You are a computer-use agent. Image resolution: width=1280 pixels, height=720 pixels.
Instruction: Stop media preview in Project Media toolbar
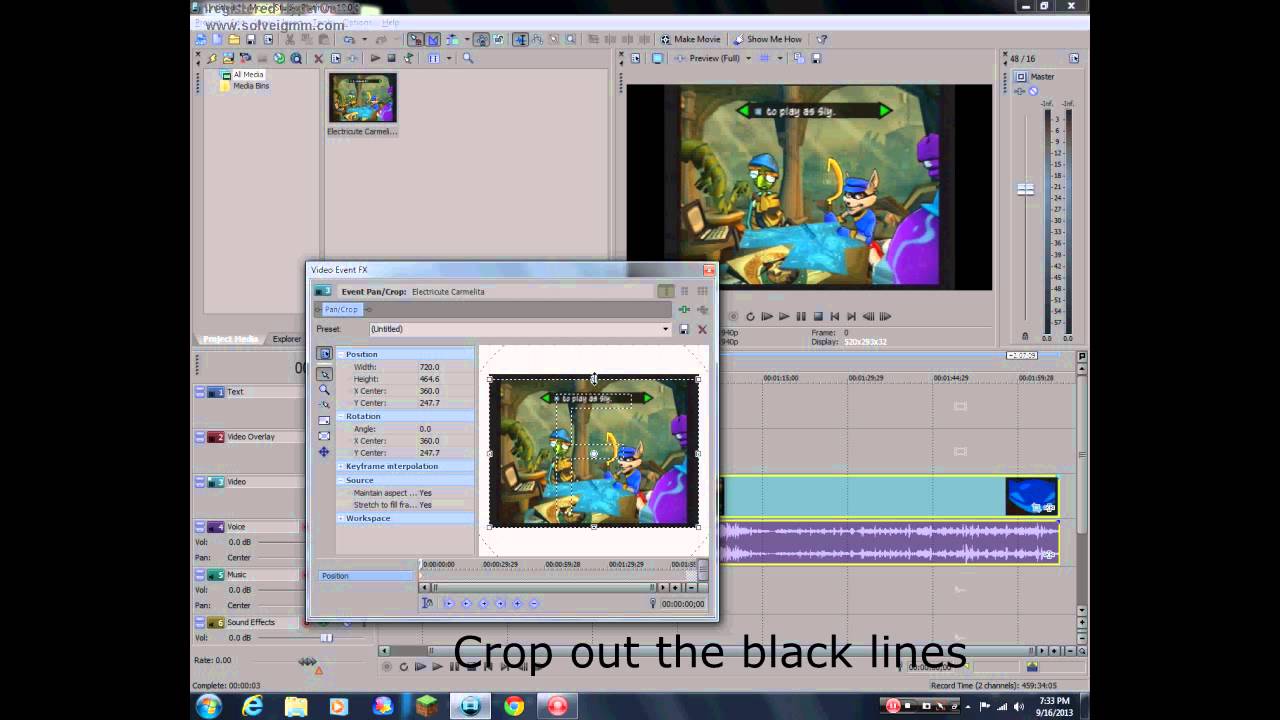point(391,59)
